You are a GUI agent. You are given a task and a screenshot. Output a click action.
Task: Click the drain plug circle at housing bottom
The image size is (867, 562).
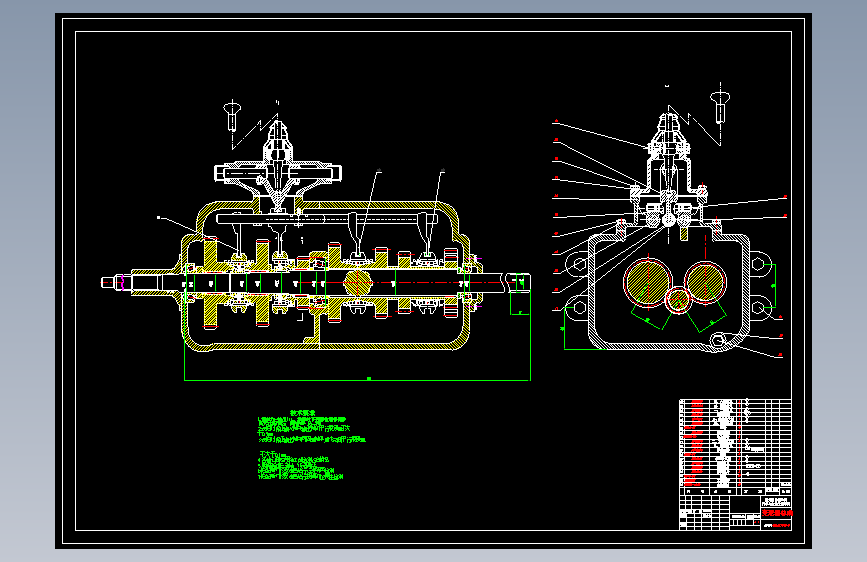pyautogui.click(x=718, y=340)
